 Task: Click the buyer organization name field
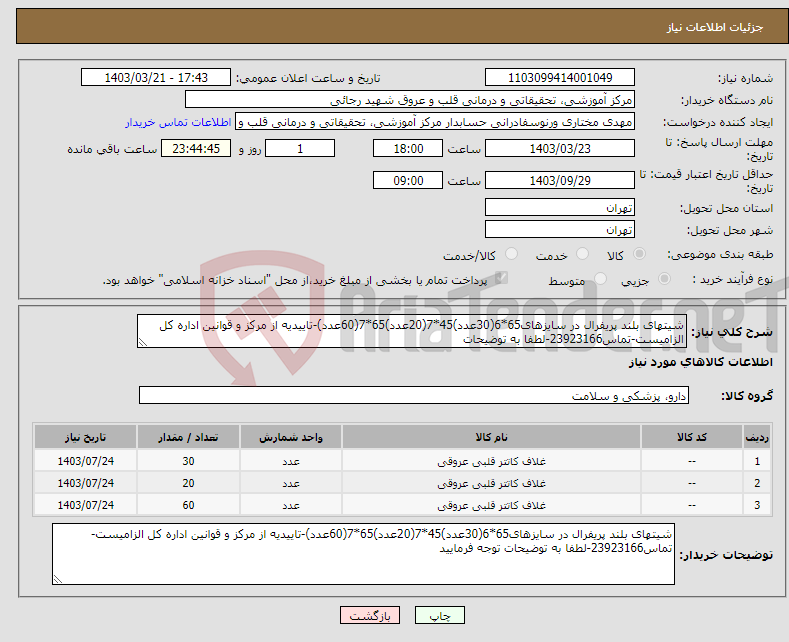pos(410,100)
